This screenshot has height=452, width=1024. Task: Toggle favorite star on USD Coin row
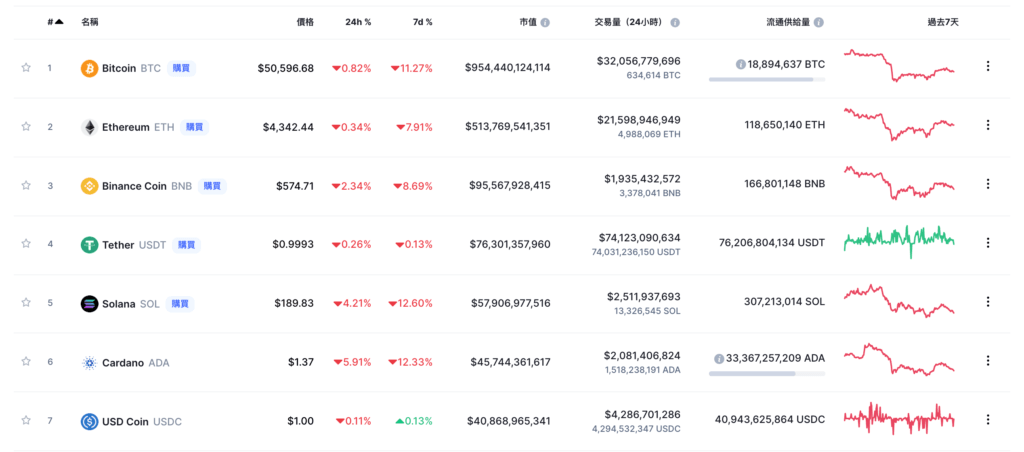click(x=26, y=421)
